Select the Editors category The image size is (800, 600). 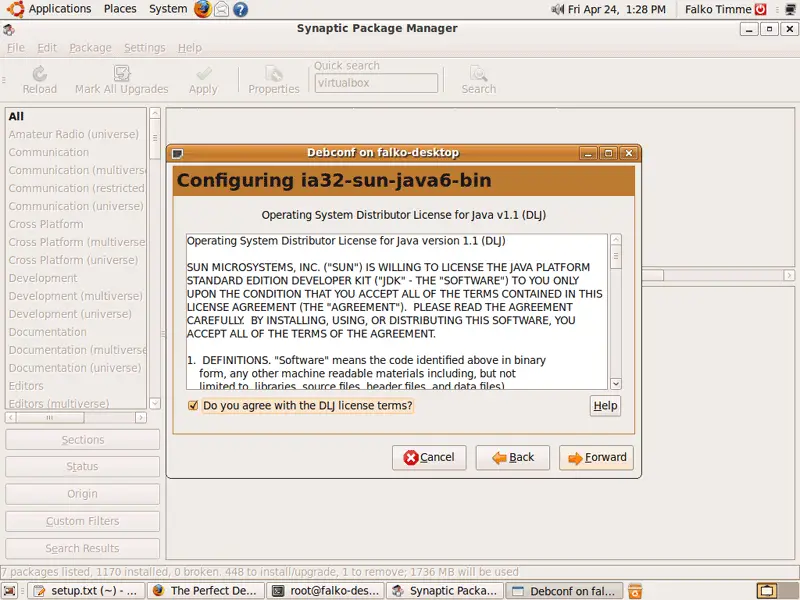[x=76, y=386]
